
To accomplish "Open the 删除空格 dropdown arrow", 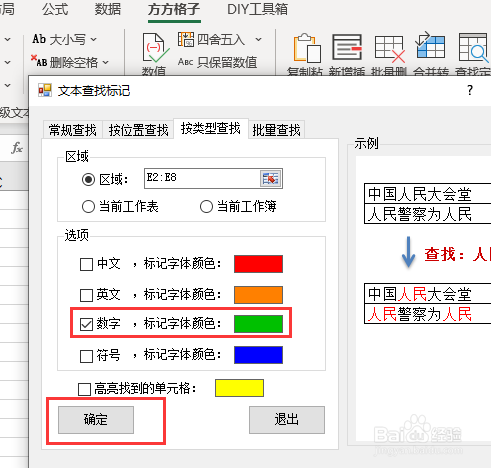I will pos(106,62).
